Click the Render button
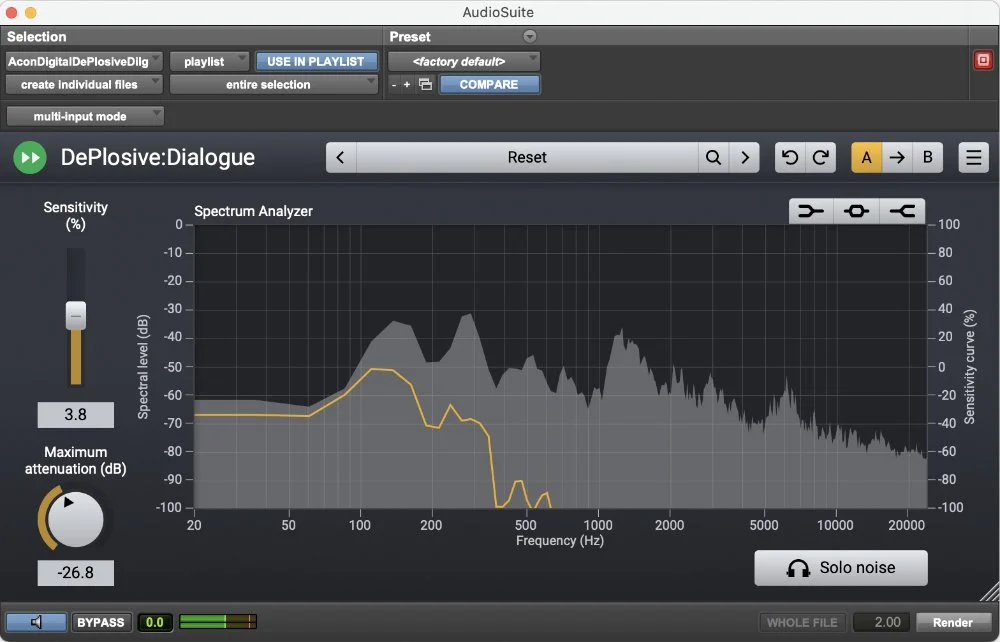Screen dimensions: 1000x642 953,622
